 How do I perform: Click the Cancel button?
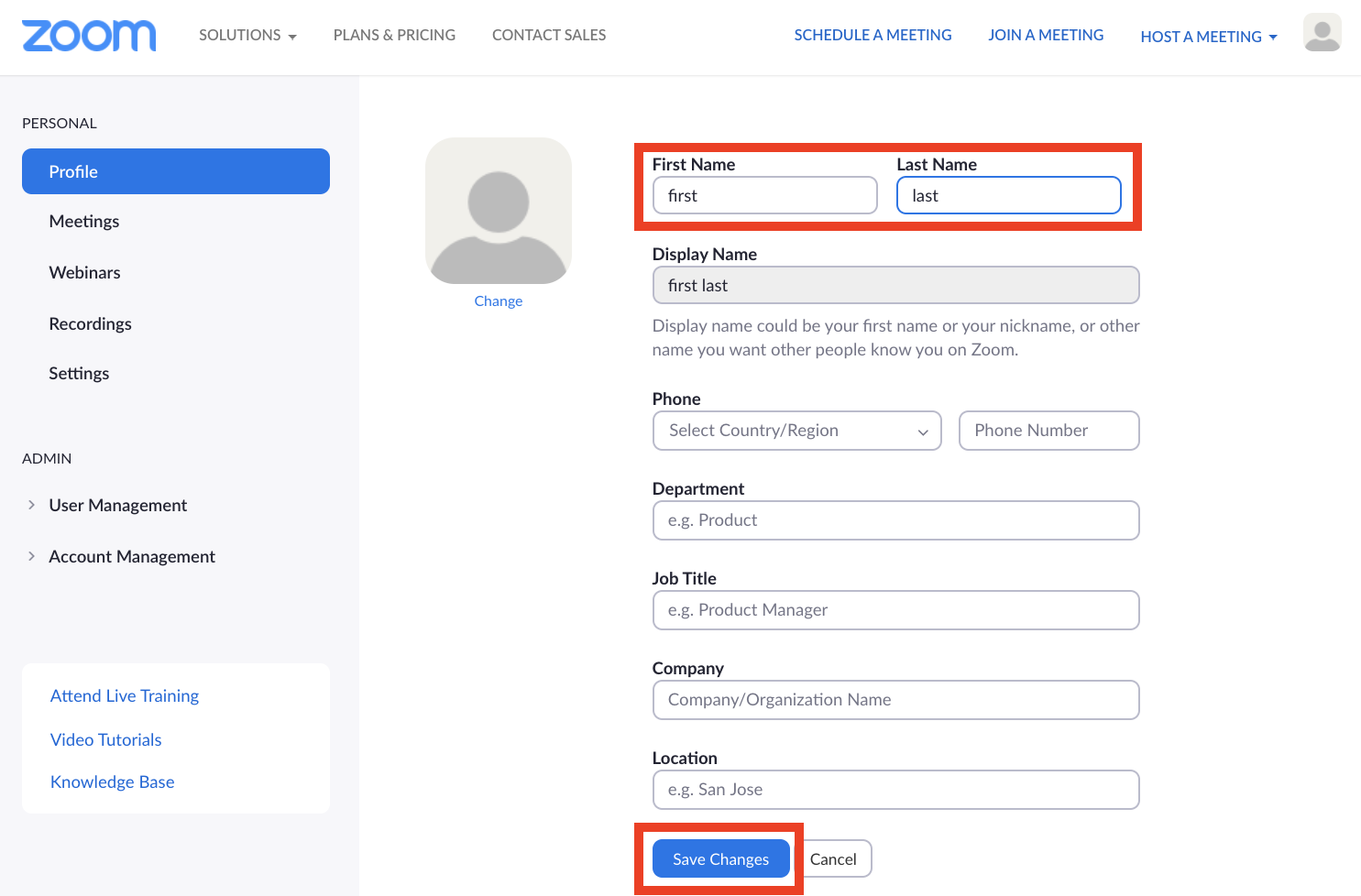[833, 858]
